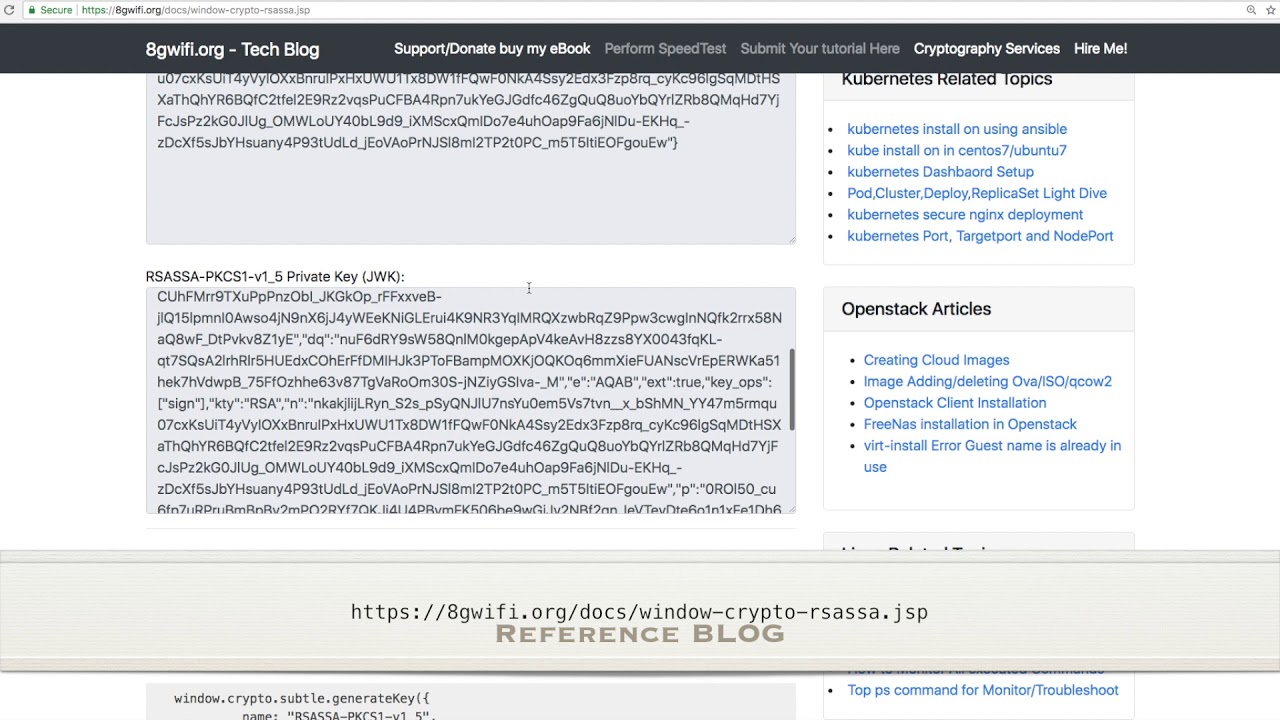
Task: Open kubernetes Dashbaord Setup link
Action: [x=940, y=172]
